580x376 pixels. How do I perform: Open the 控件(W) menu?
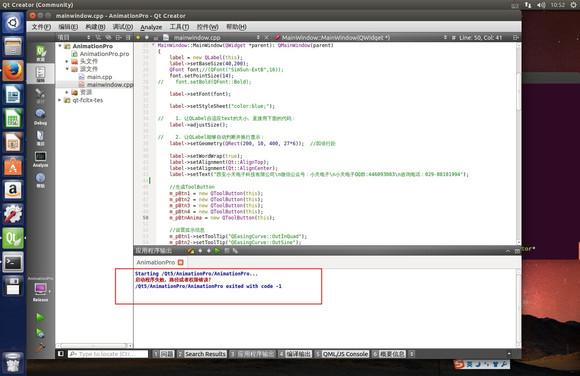tap(207, 27)
